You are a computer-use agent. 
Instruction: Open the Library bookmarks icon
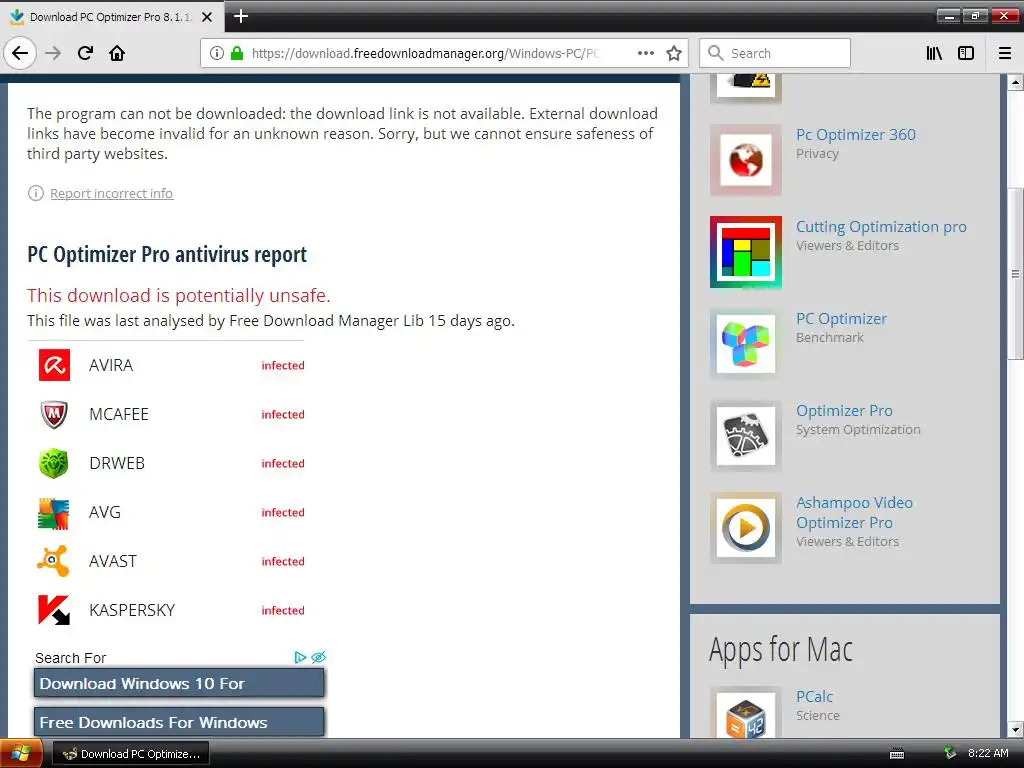[x=935, y=53]
